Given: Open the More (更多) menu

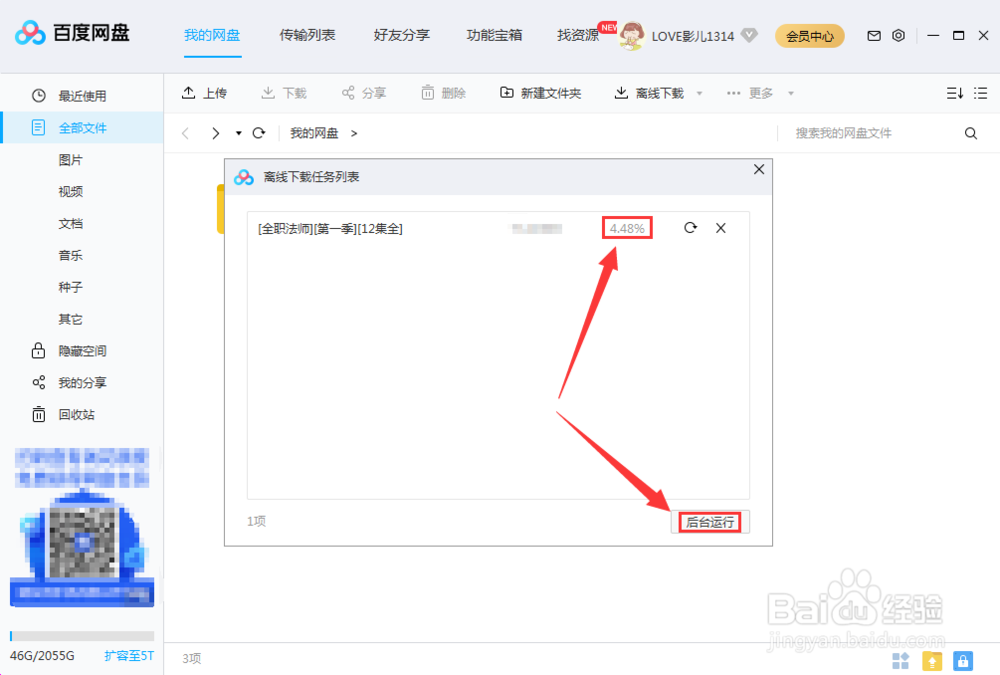Looking at the screenshot, I should coord(749,93).
